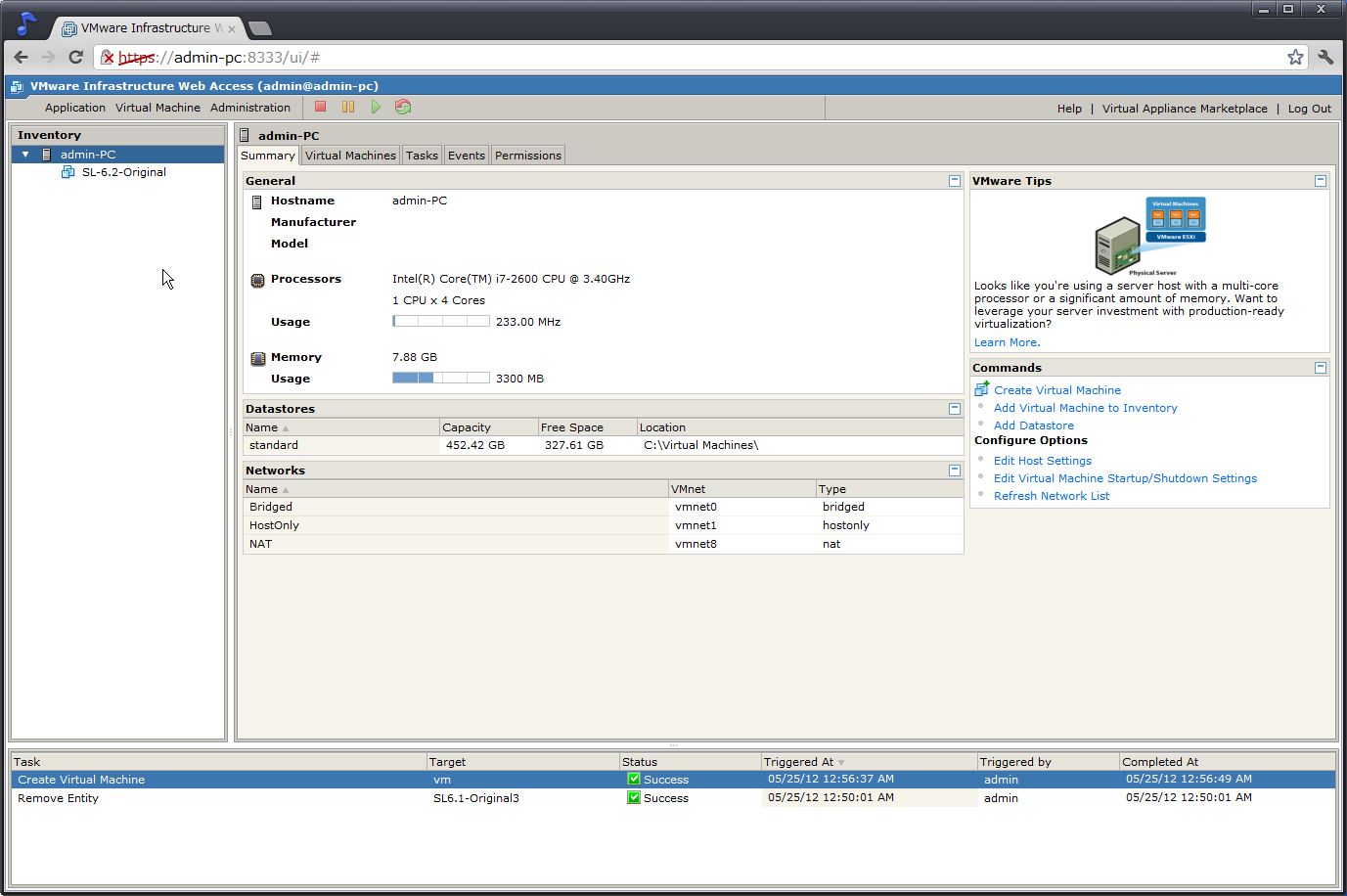Reload the page with the refresh icon
Screen dimensions: 1347x896
tap(75, 57)
